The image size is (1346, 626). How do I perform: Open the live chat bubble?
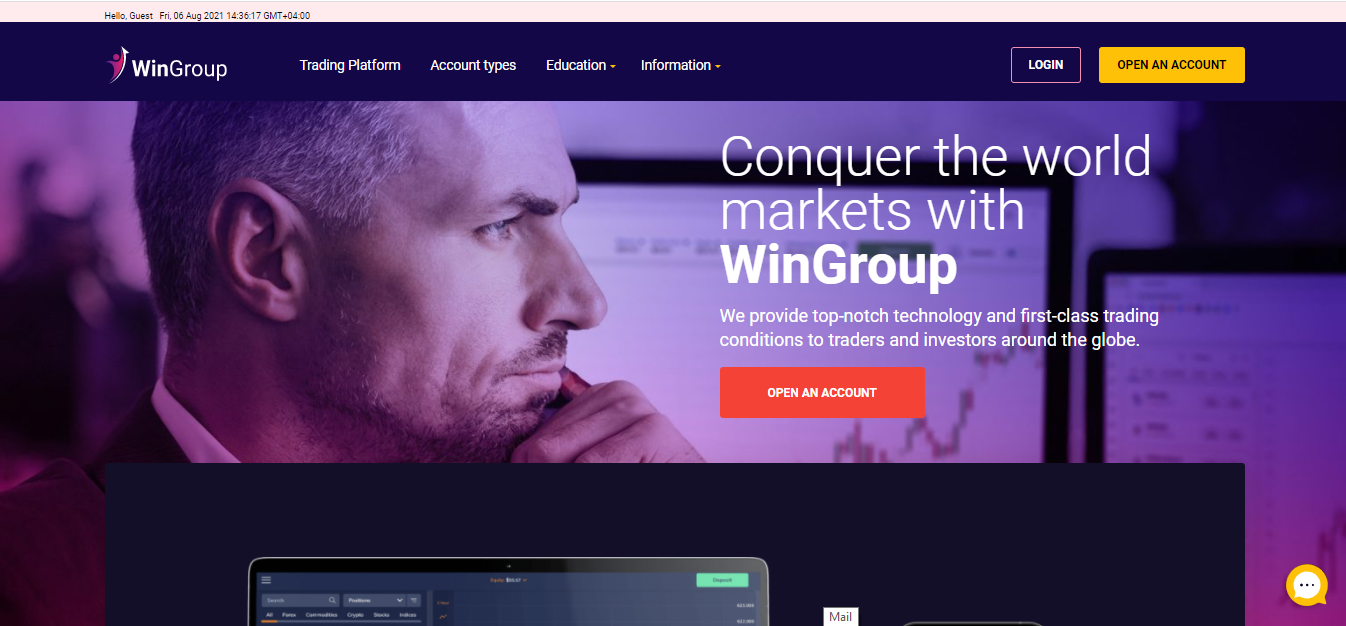point(1306,585)
